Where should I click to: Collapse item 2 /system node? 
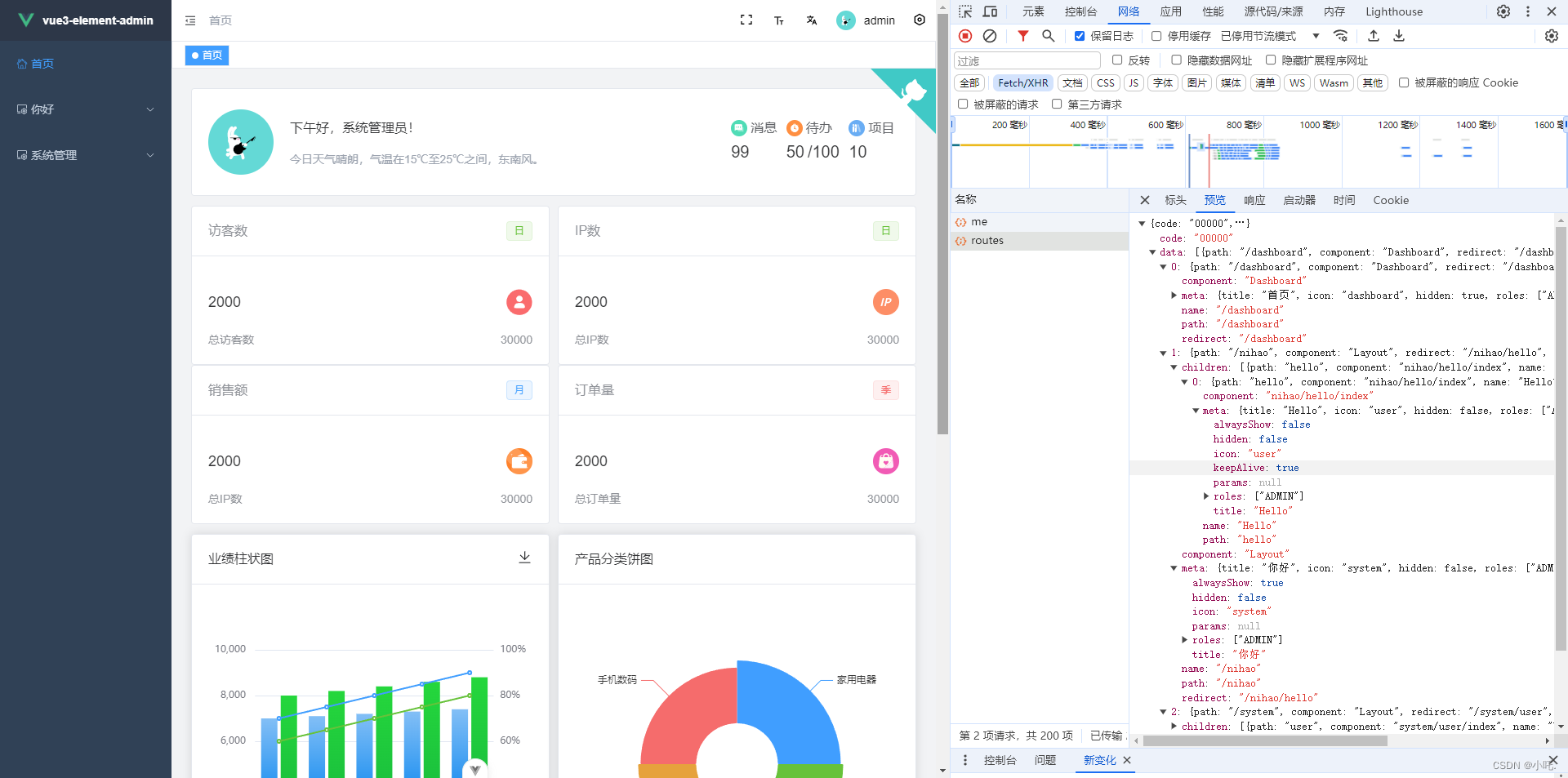point(1164,712)
